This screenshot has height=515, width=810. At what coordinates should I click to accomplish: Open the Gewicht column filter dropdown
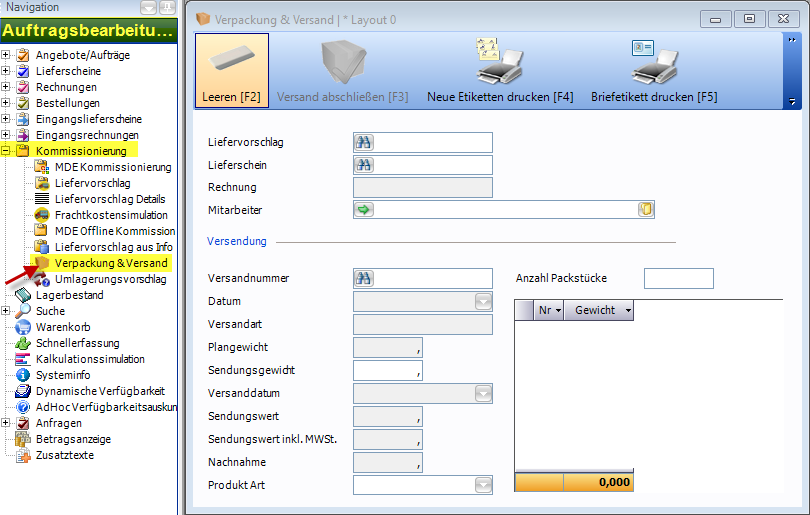coord(627,311)
